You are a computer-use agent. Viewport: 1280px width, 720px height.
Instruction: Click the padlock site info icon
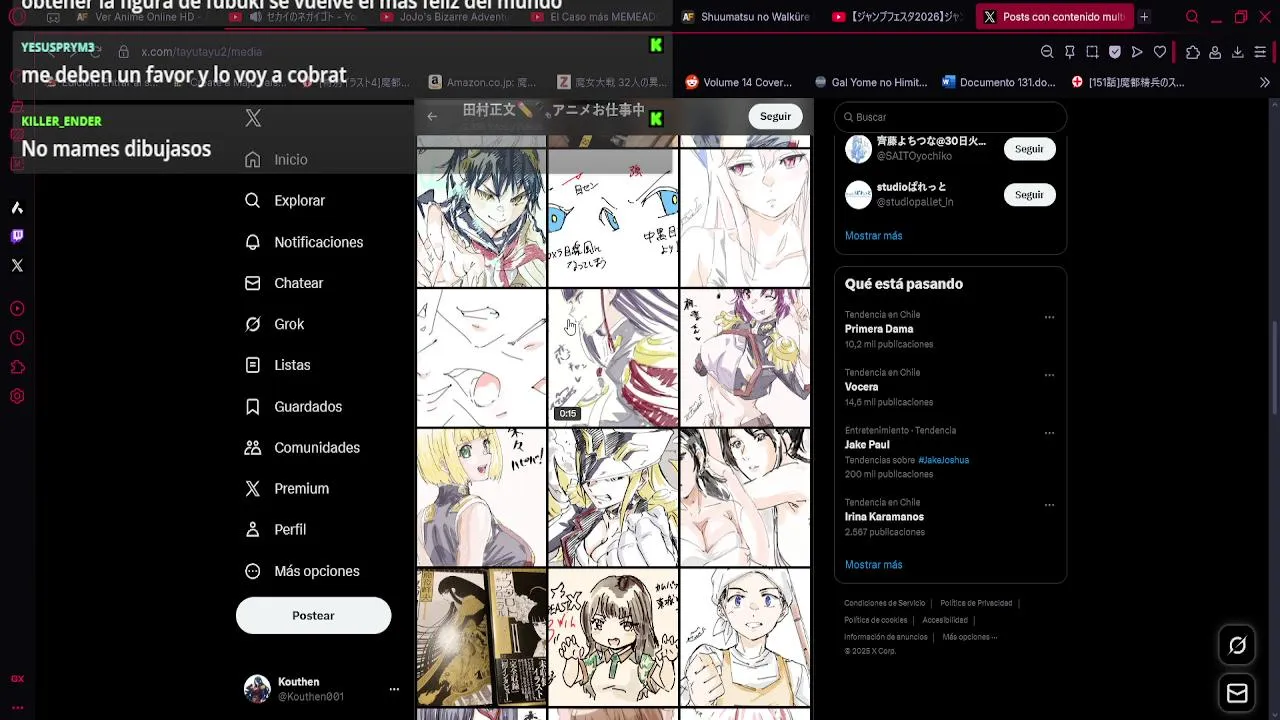(124, 52)
